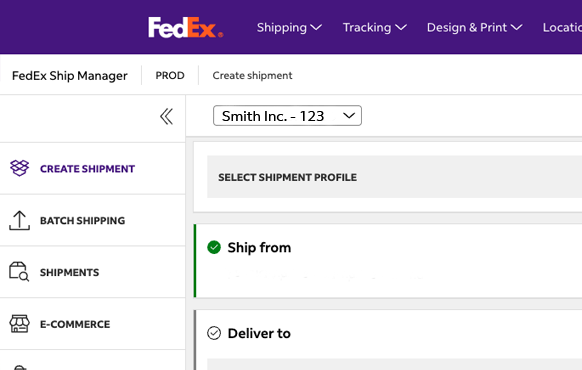Click the E-Commerce storefront icon
This screenshot has width=582, height=370.
(19, 324)
